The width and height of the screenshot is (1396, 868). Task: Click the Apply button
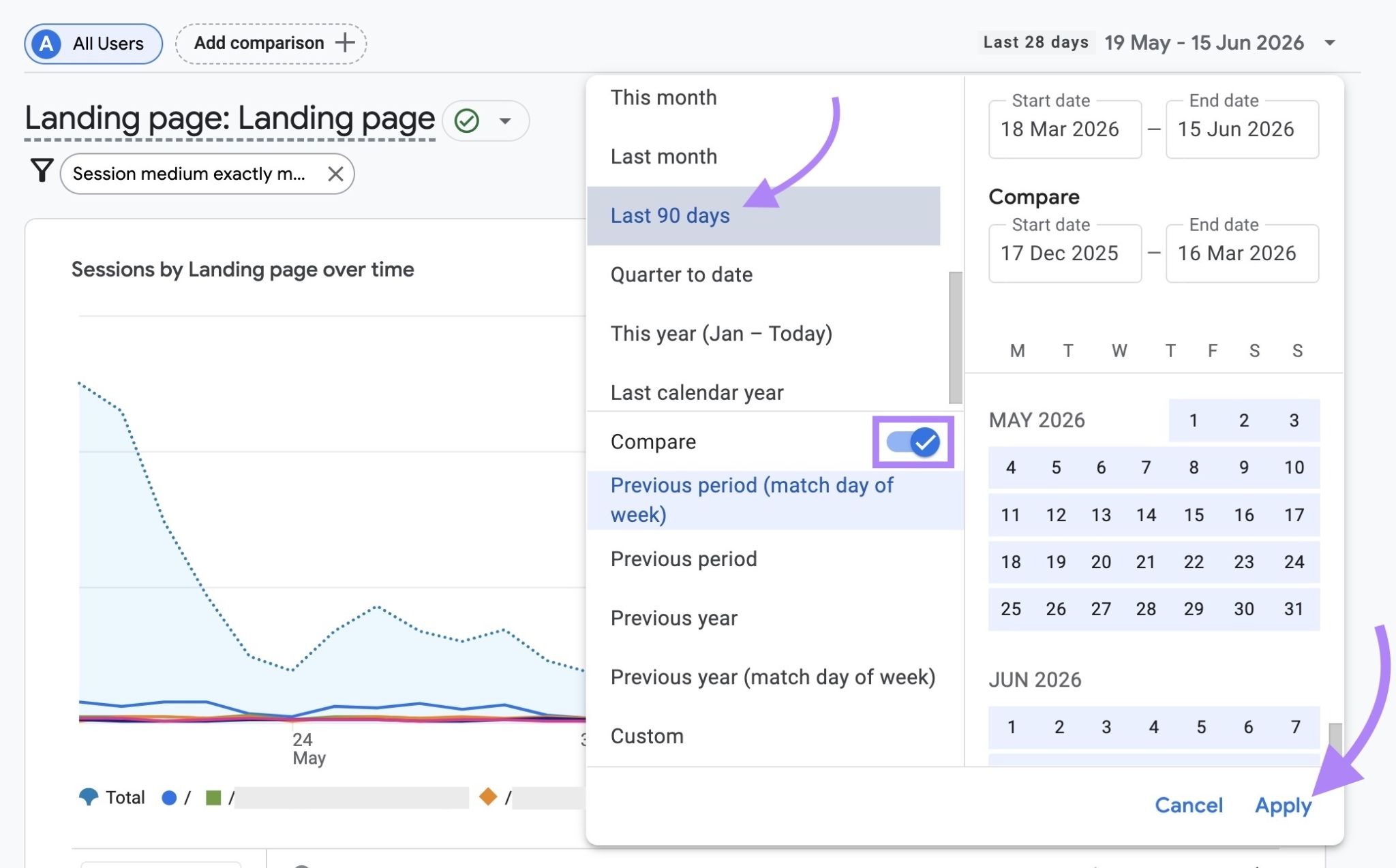click(x=1283, y=805)
